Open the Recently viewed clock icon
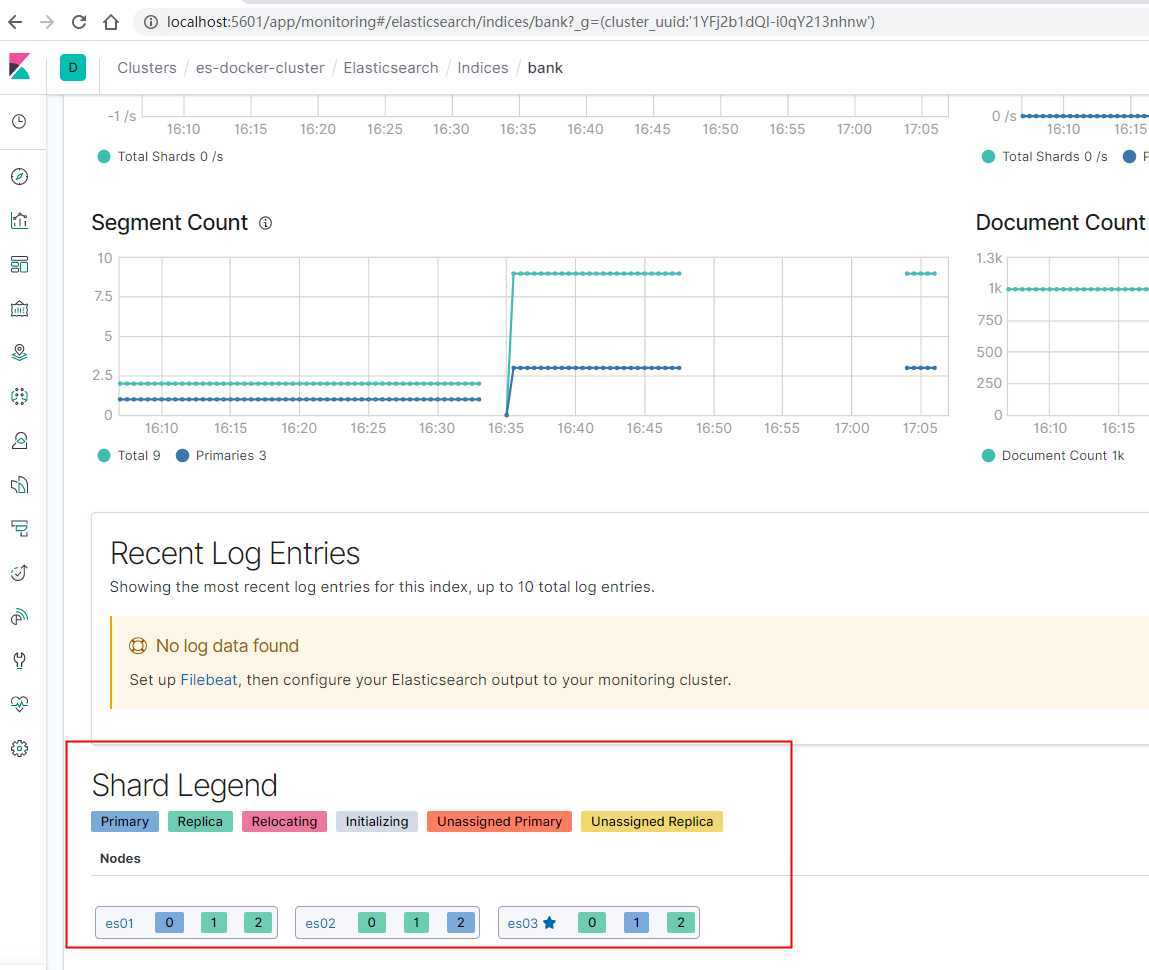 20,122
